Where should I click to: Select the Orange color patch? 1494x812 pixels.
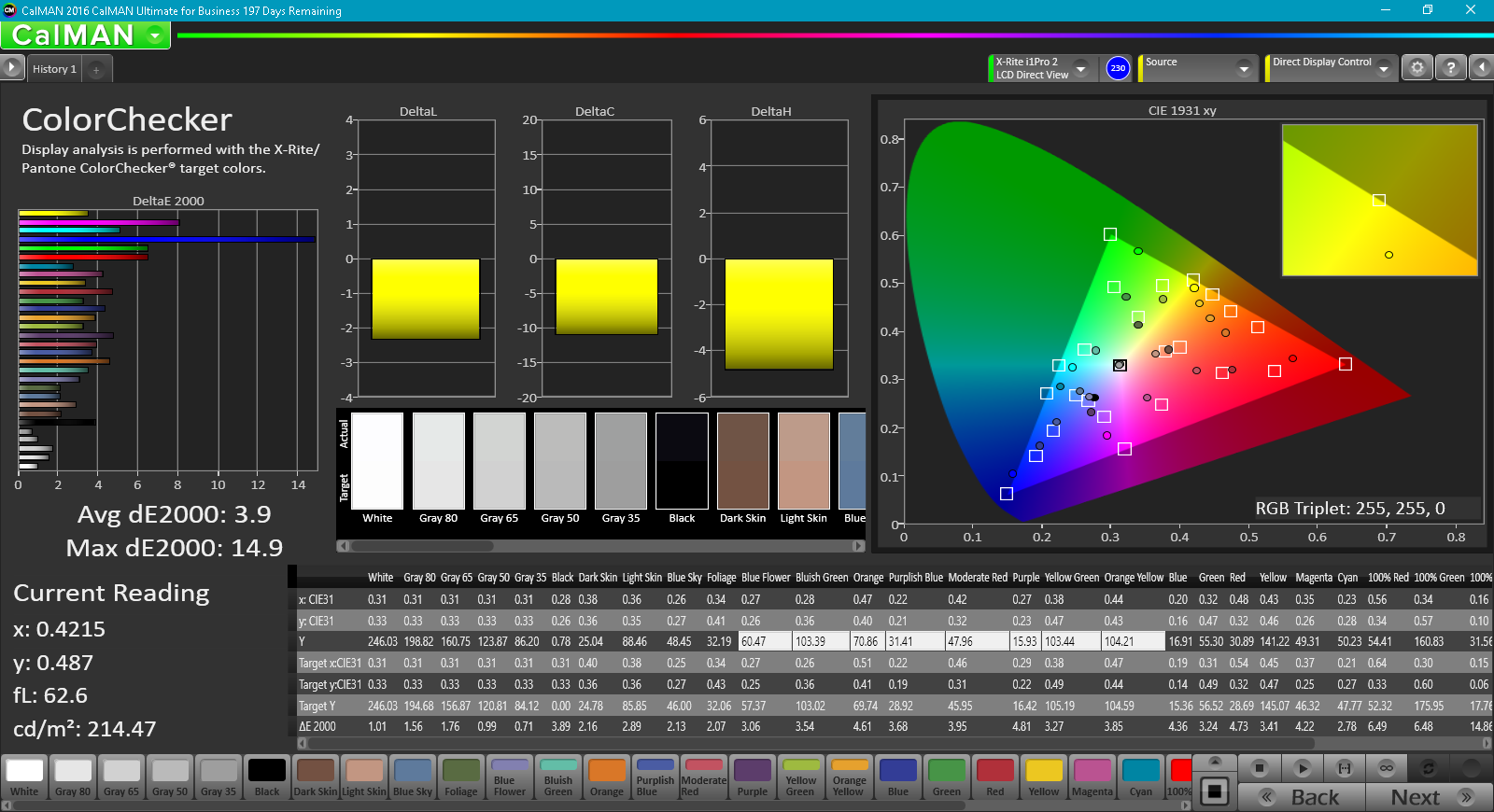click(x=607, y=777)
